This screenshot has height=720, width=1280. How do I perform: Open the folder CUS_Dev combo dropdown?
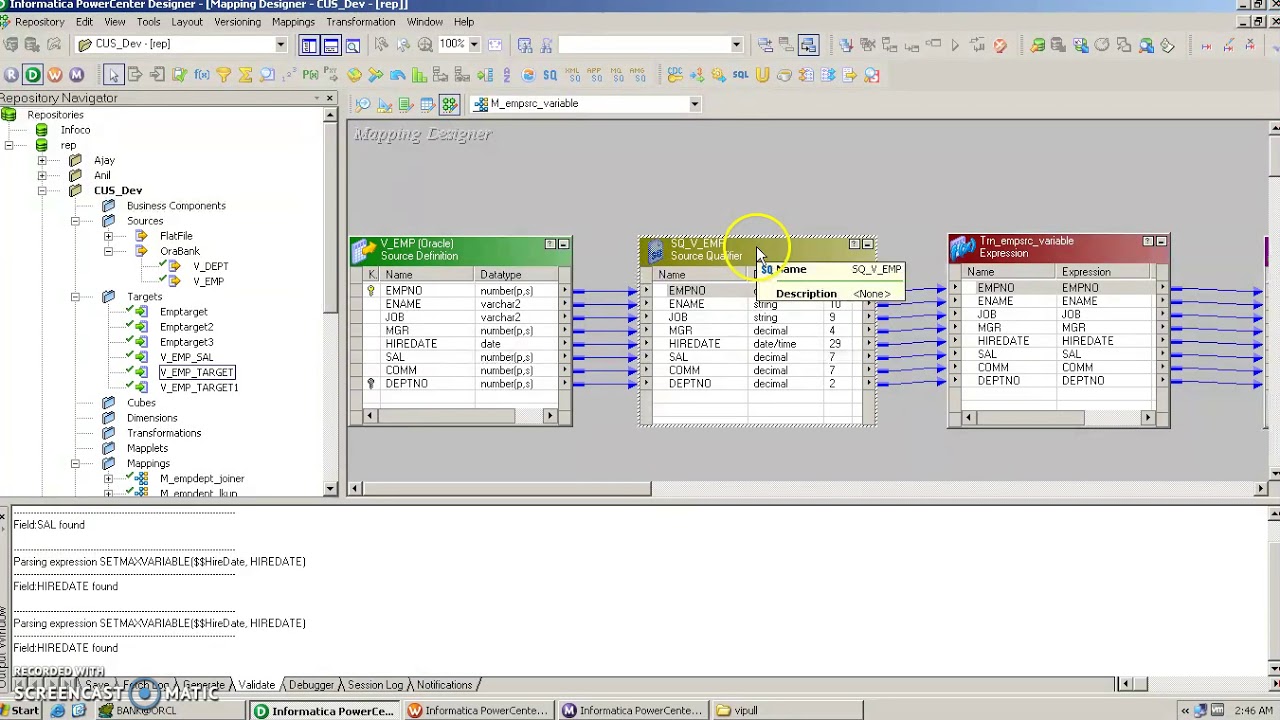pos(281,44)
